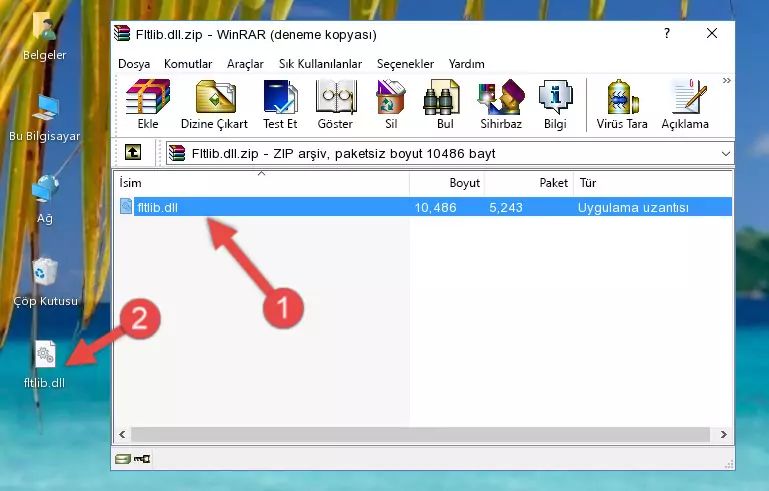Open the Bul search binoculars icon
This screenshot has height=491, width=769.
tap(445, 104)
